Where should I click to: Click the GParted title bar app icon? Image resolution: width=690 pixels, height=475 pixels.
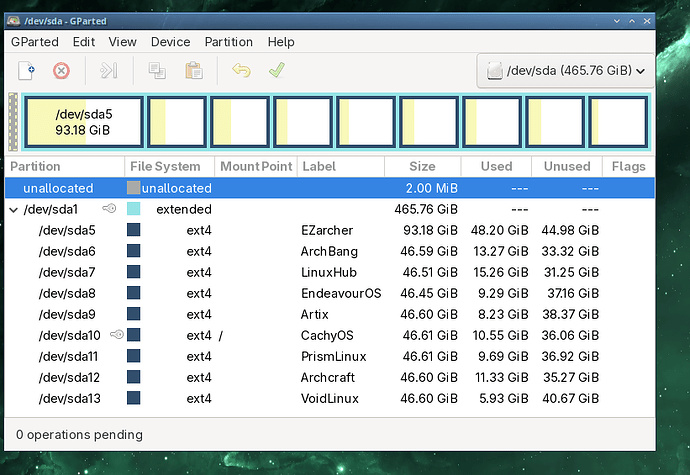(14, 21)
